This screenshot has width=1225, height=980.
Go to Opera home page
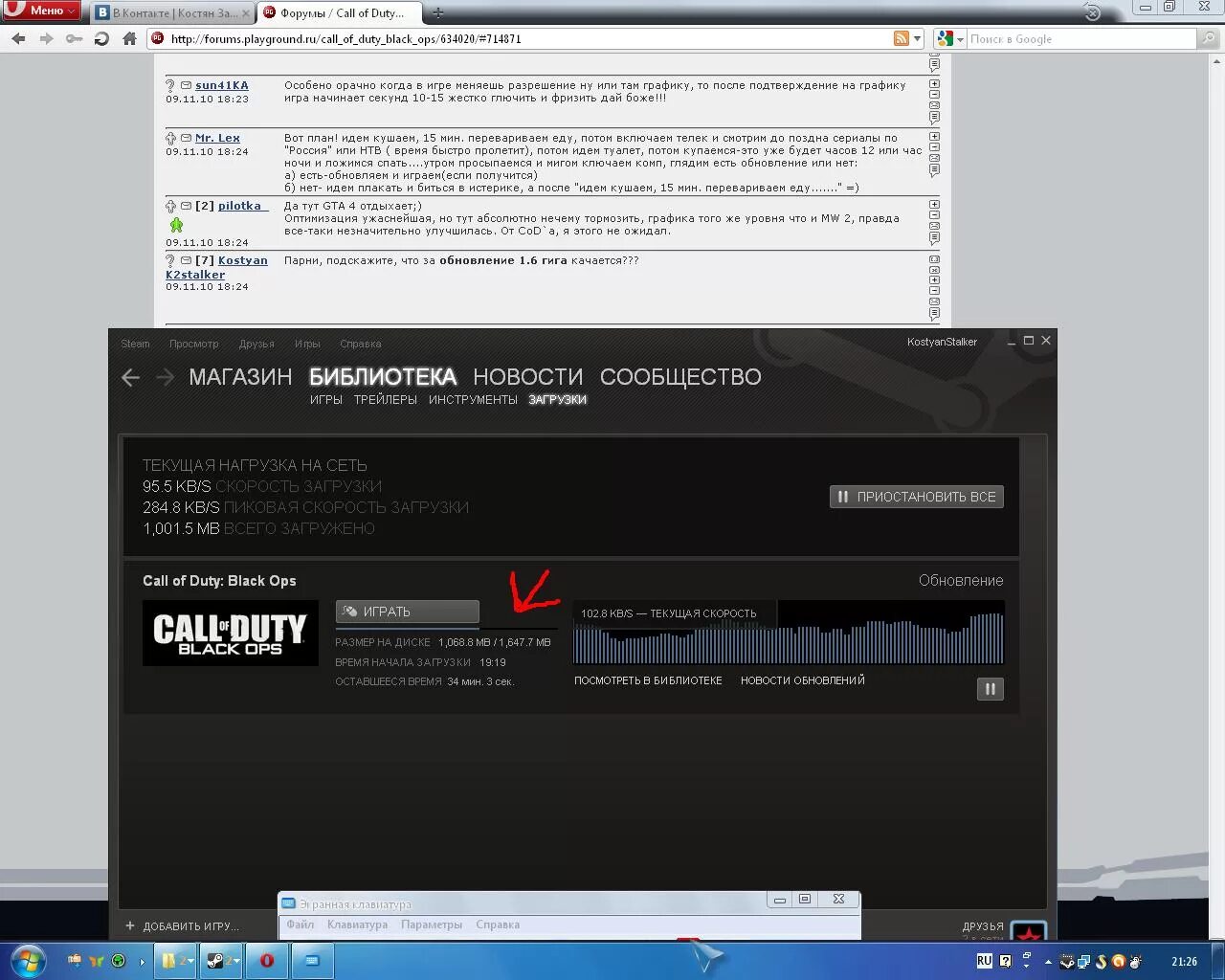coord(129,39)
